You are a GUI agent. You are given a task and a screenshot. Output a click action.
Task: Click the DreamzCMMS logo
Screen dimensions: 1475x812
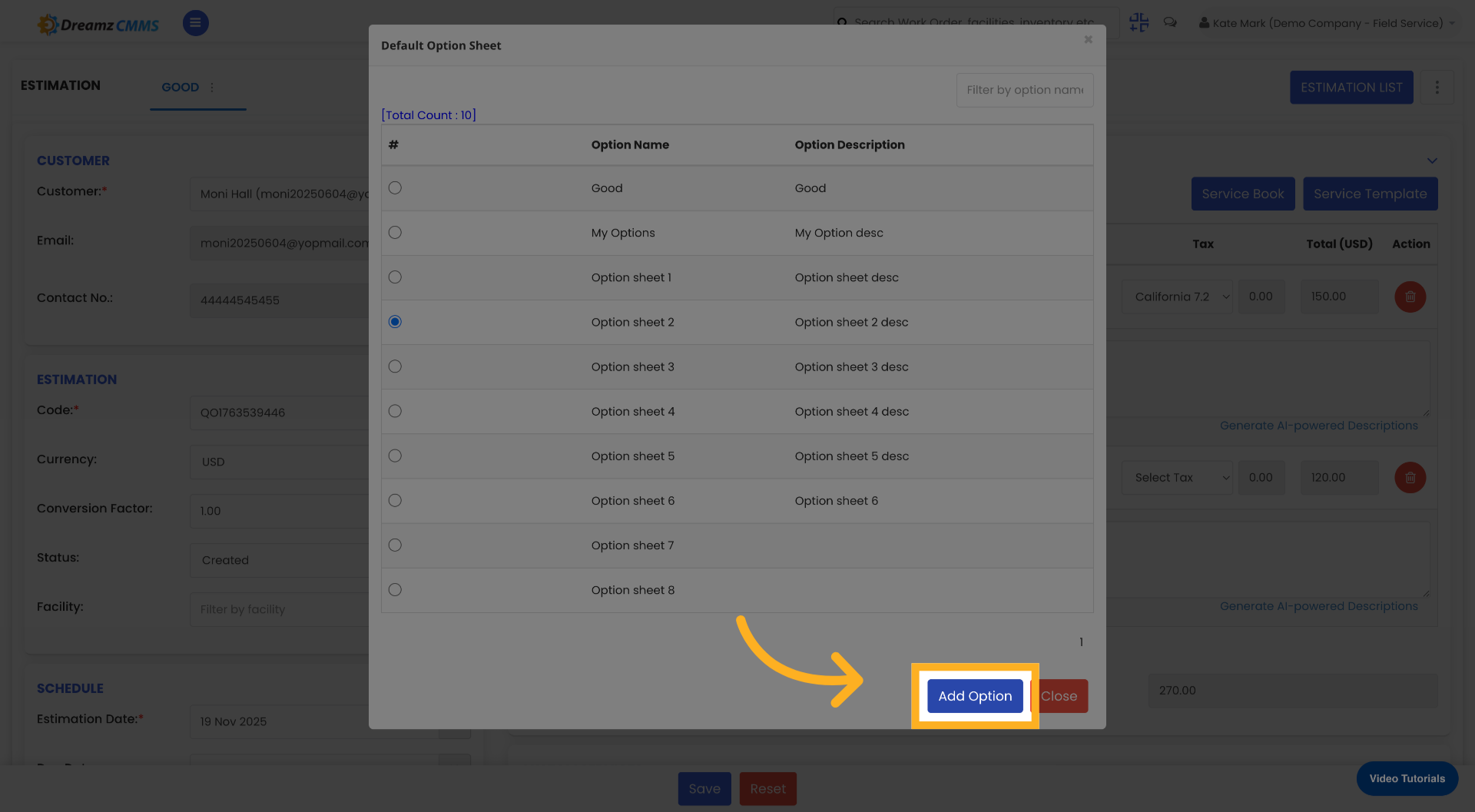pos(98,23)
